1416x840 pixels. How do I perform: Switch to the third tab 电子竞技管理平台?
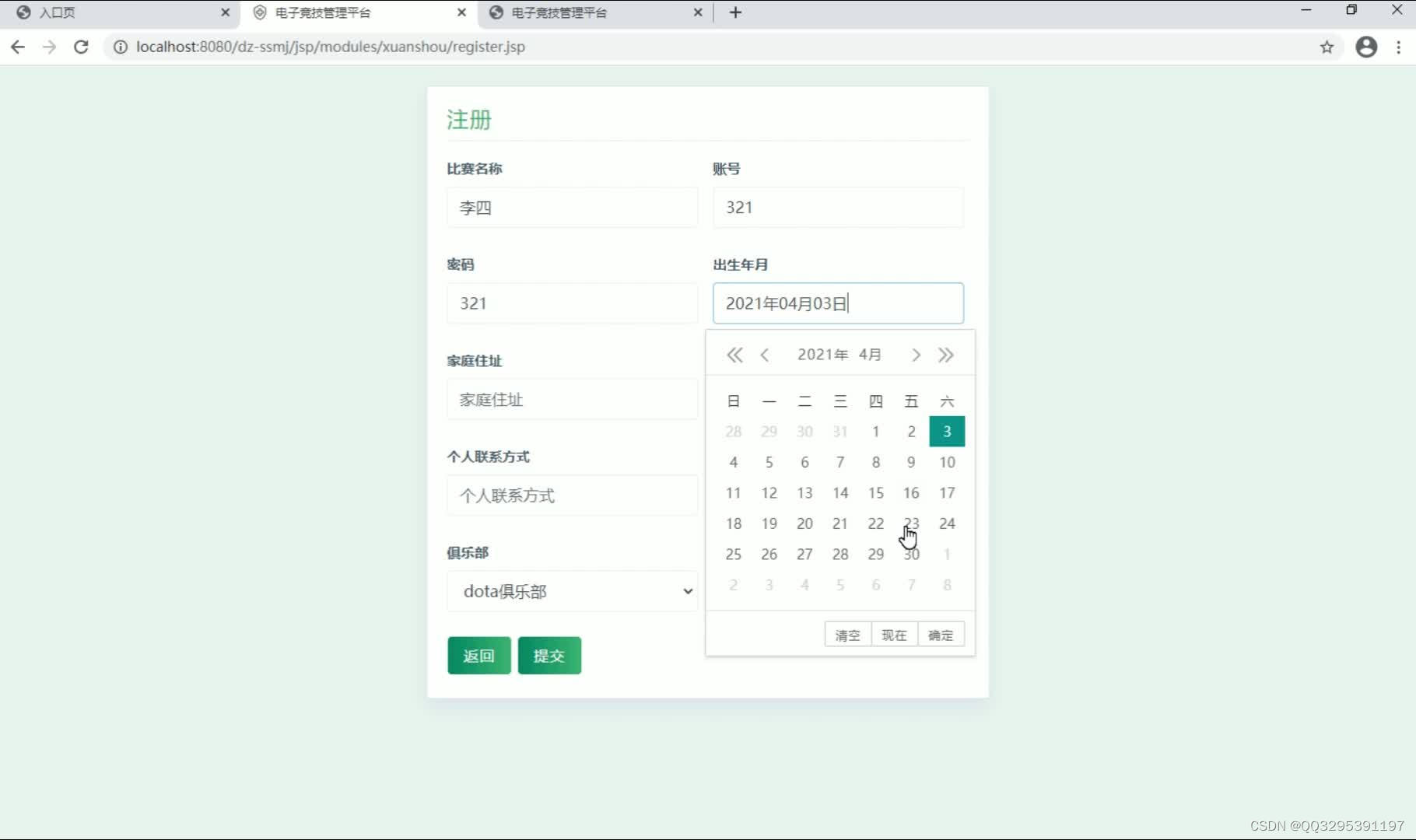pos(595,12)
